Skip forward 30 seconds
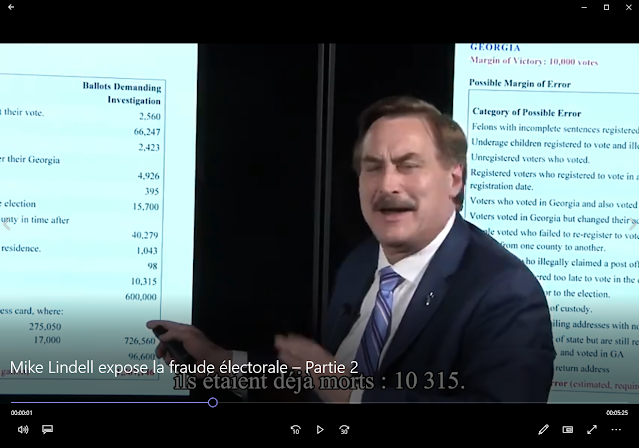639x448 pixels. (344, 429)
